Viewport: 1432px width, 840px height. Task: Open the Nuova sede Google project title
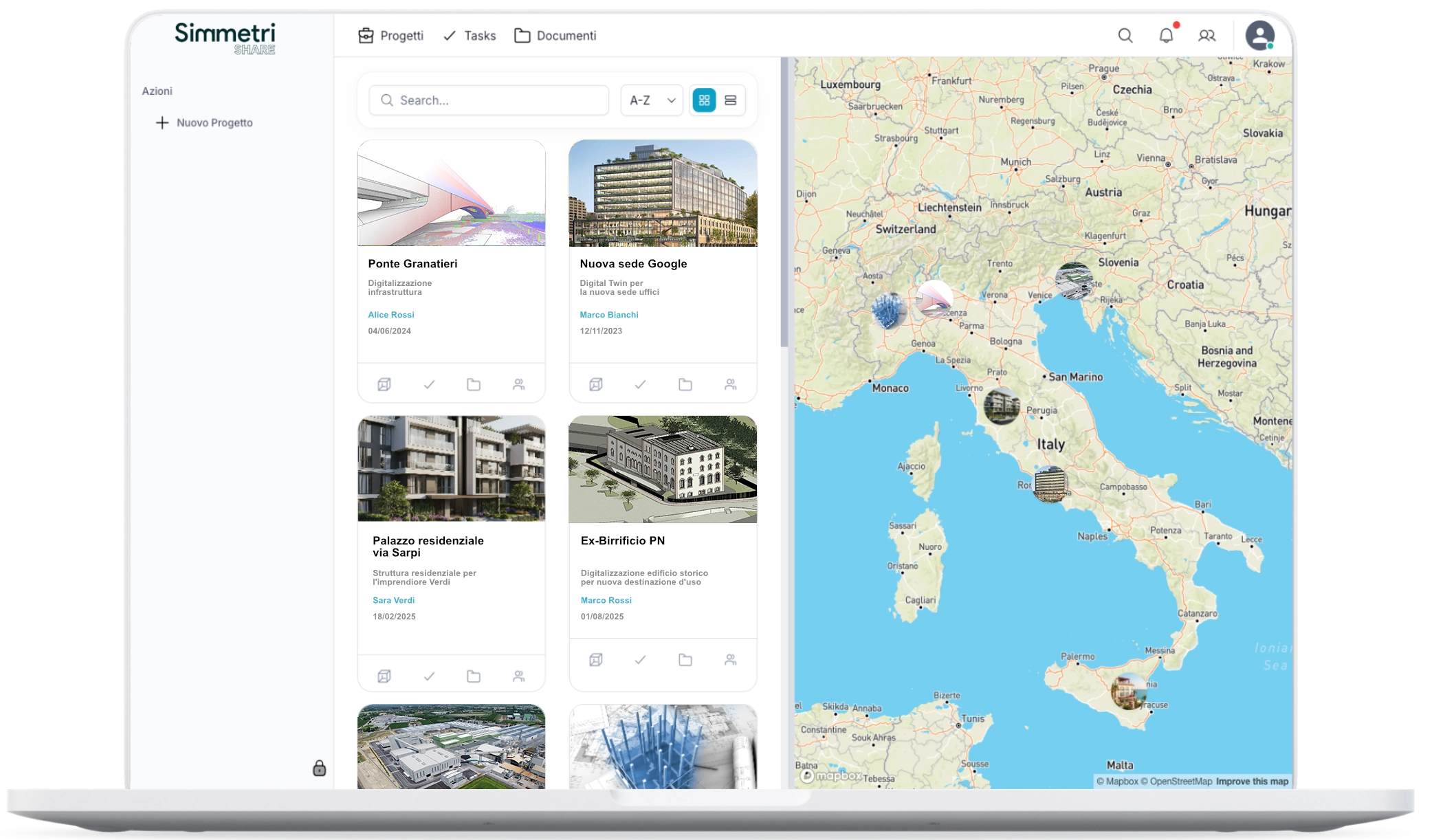pyautogui.click(x=633, y=264)
